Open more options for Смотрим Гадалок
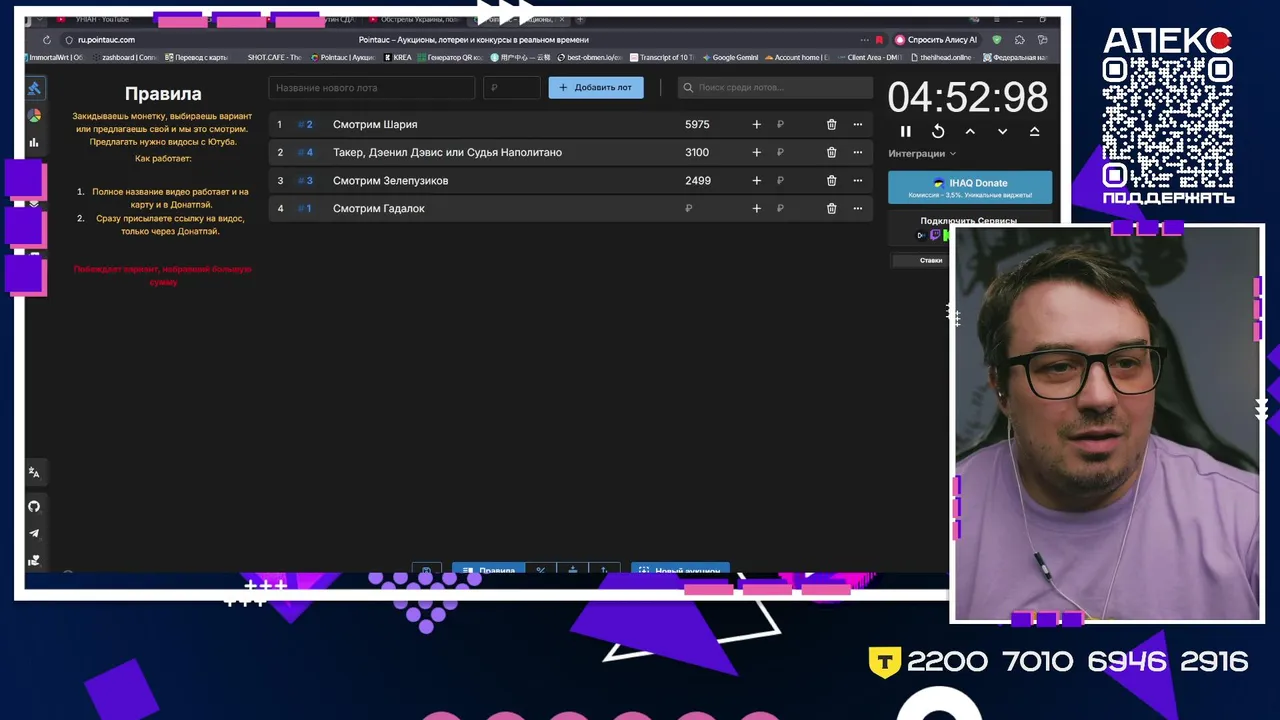This screenshot has width=1280, height=720. coord(857,208)
